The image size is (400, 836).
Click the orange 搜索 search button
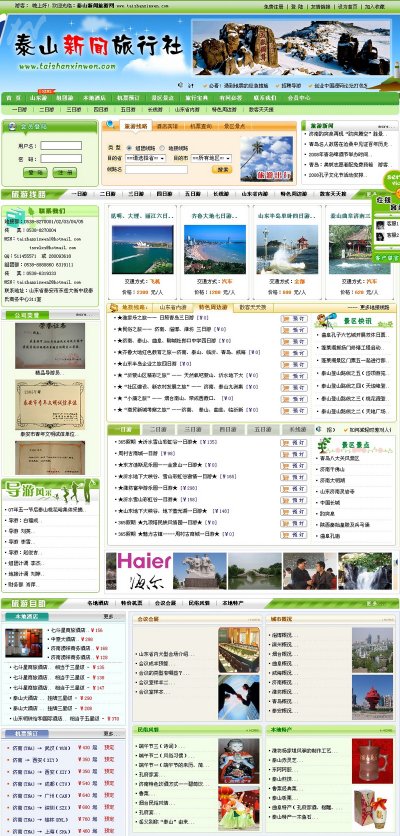222,169
